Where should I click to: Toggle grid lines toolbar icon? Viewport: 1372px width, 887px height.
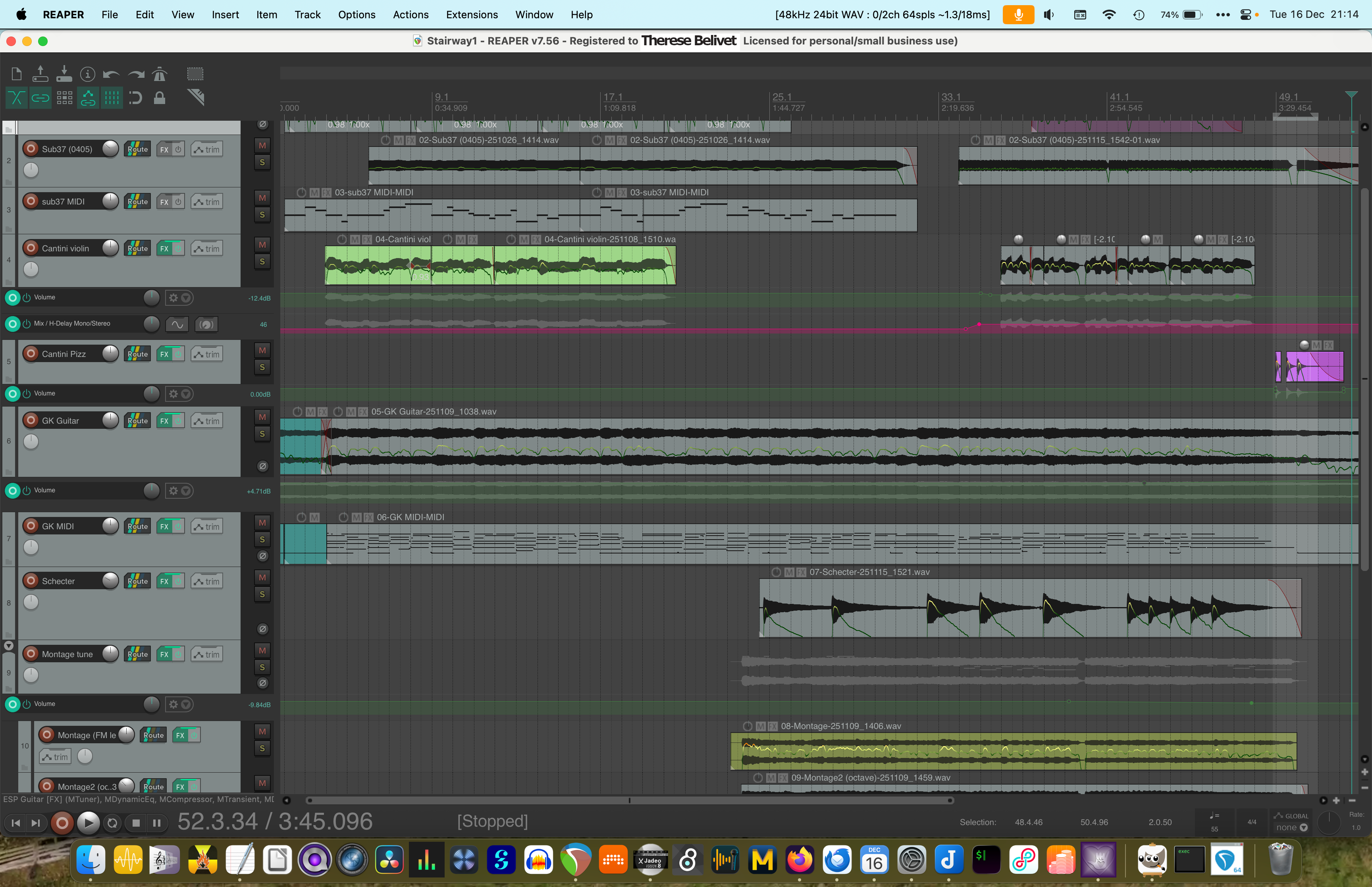point(112,98)
